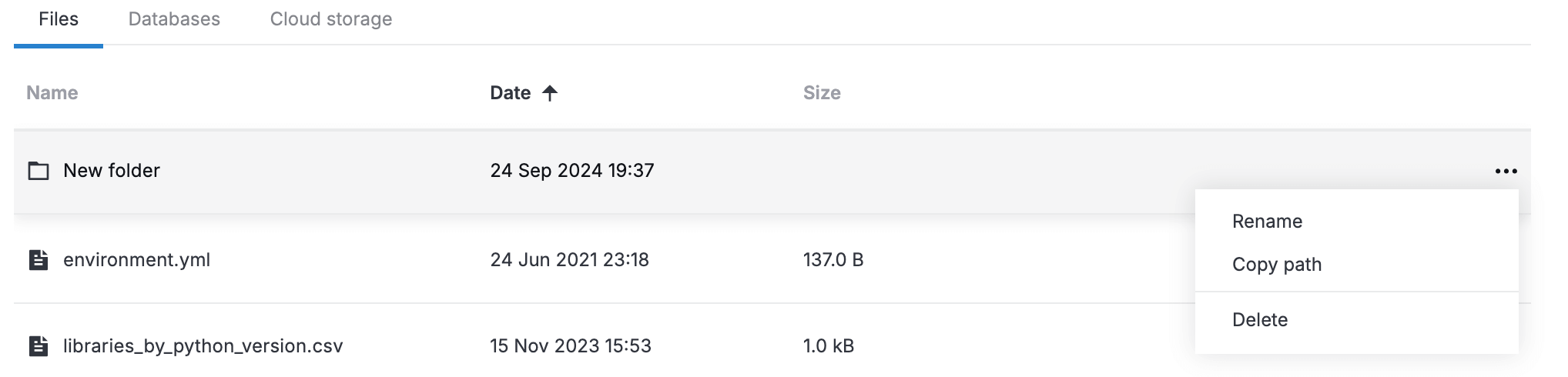
Task: Choose Rename from the context menu
Action: (1267, 222)
